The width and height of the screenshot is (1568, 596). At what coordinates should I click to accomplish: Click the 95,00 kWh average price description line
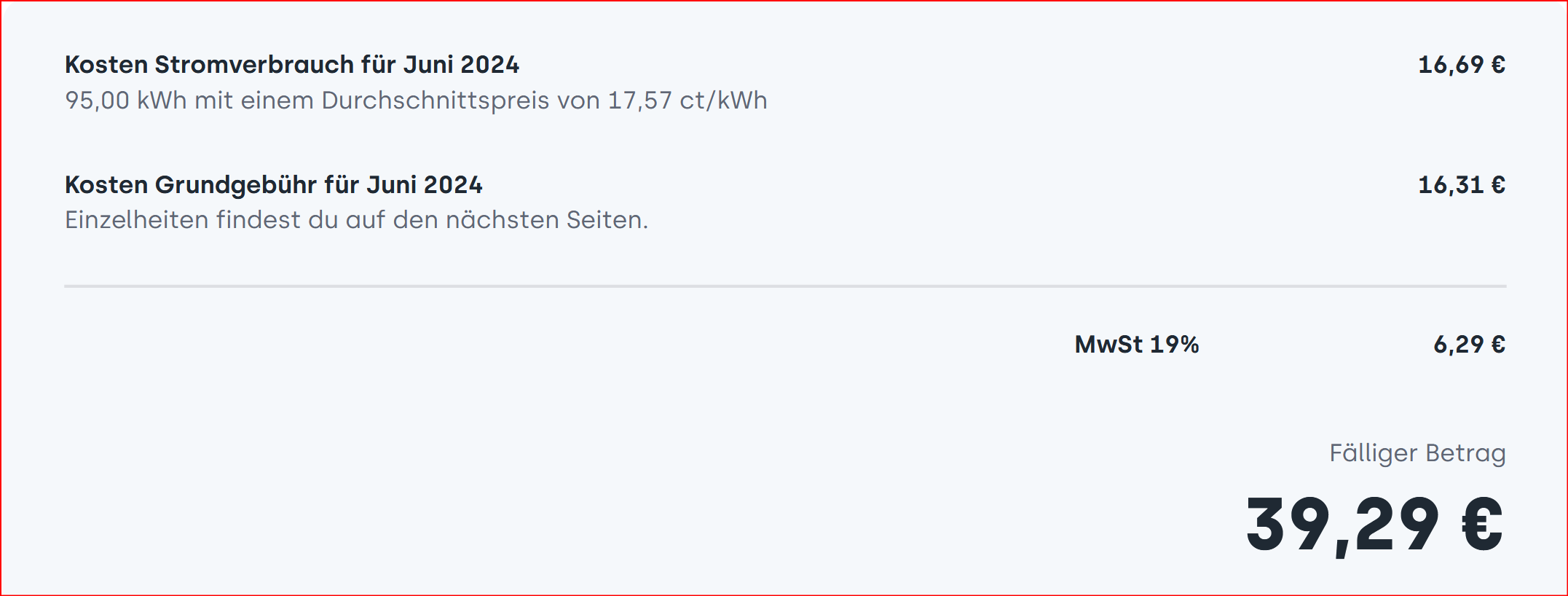[x=416, y=100]
